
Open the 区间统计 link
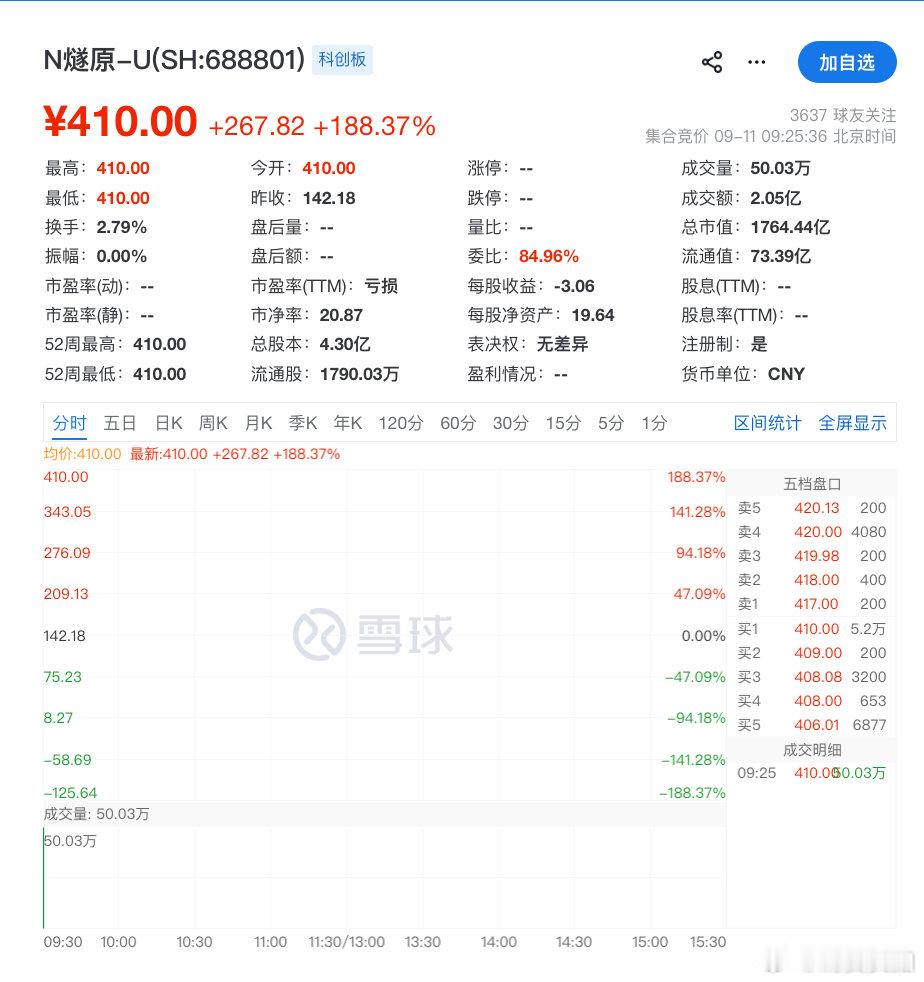767,423
